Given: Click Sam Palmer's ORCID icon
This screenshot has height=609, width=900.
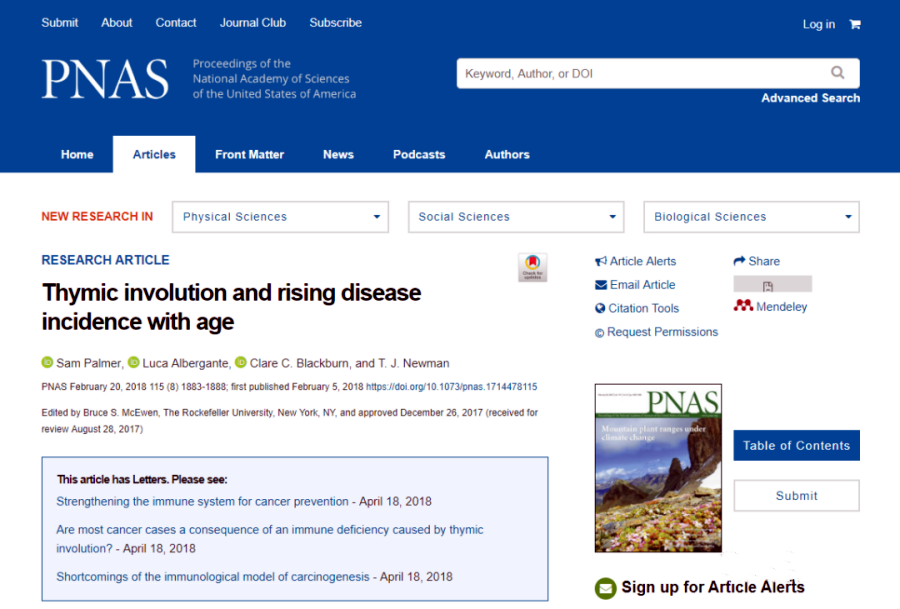Looking at the screenshot, I should pyautogui.click(x=47, y=363).
